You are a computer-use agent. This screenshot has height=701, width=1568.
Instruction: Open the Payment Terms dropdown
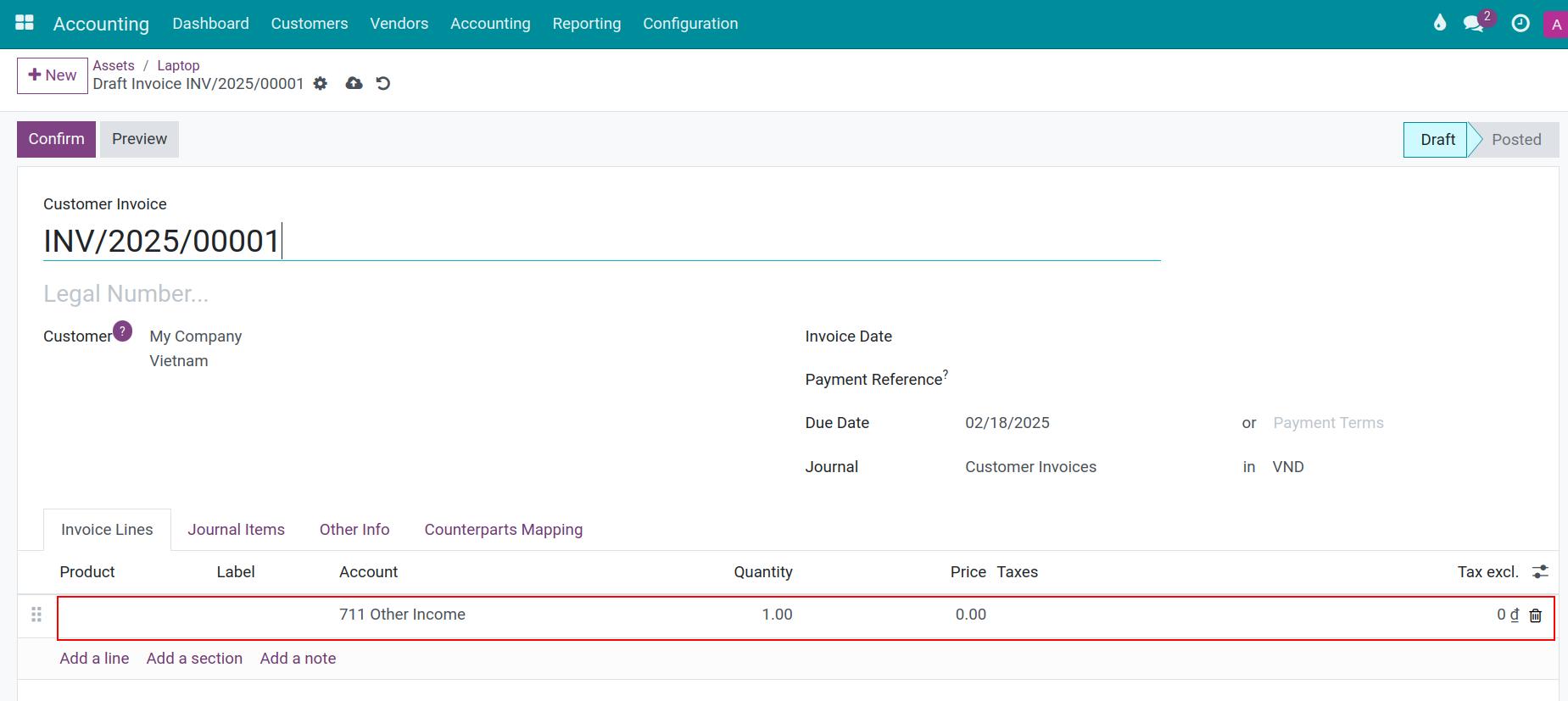point(1328,423)
